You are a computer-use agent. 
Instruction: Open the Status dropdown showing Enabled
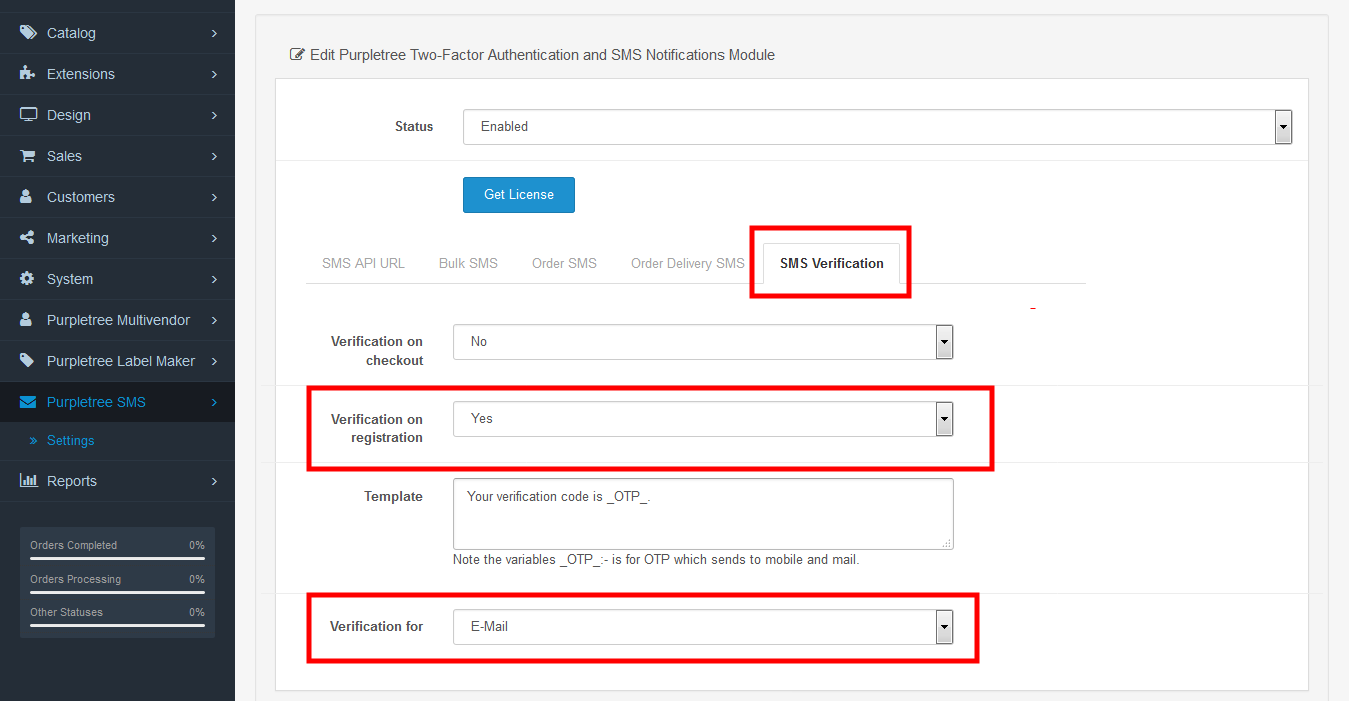point(878,127)
